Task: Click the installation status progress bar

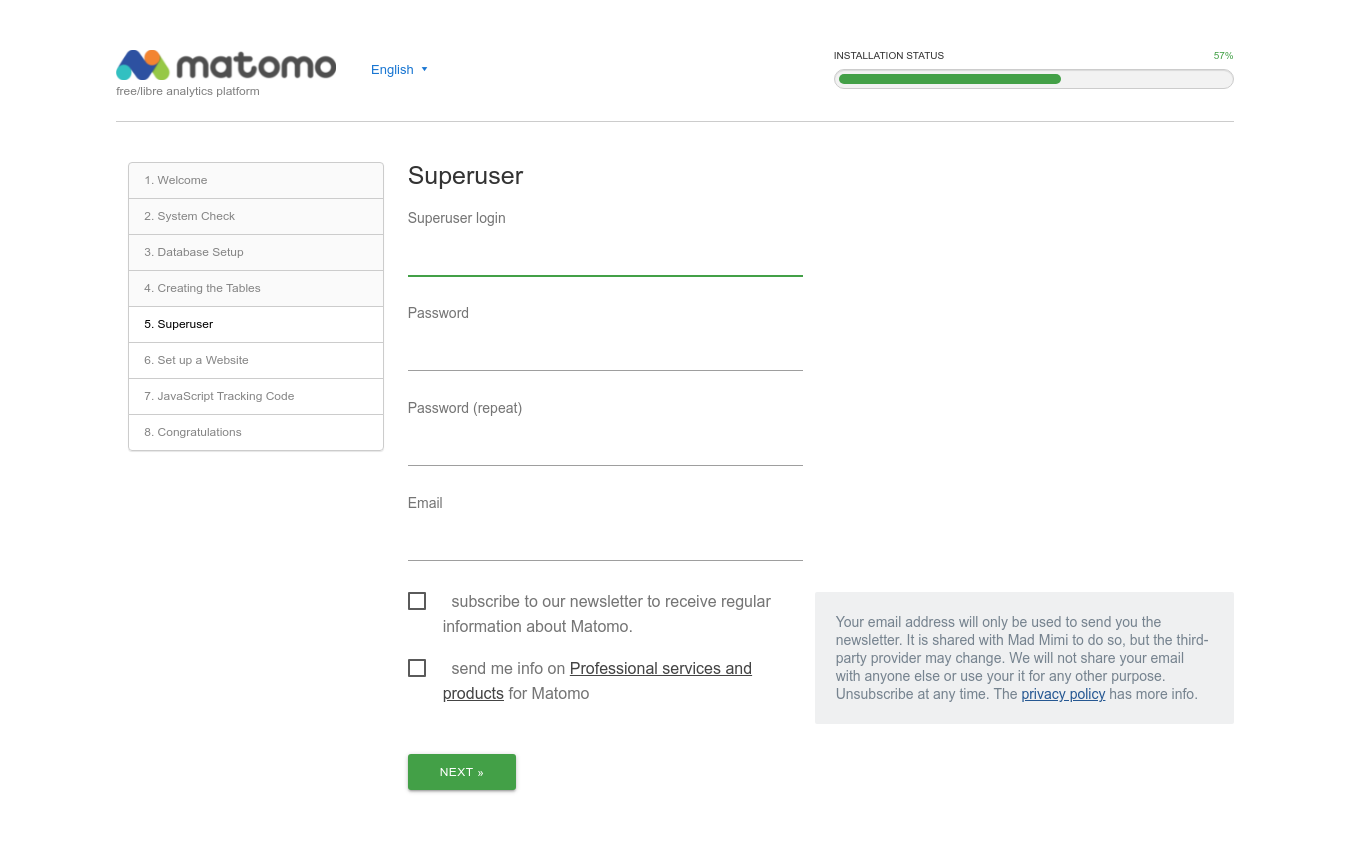Action: [x=1033, y=79]
